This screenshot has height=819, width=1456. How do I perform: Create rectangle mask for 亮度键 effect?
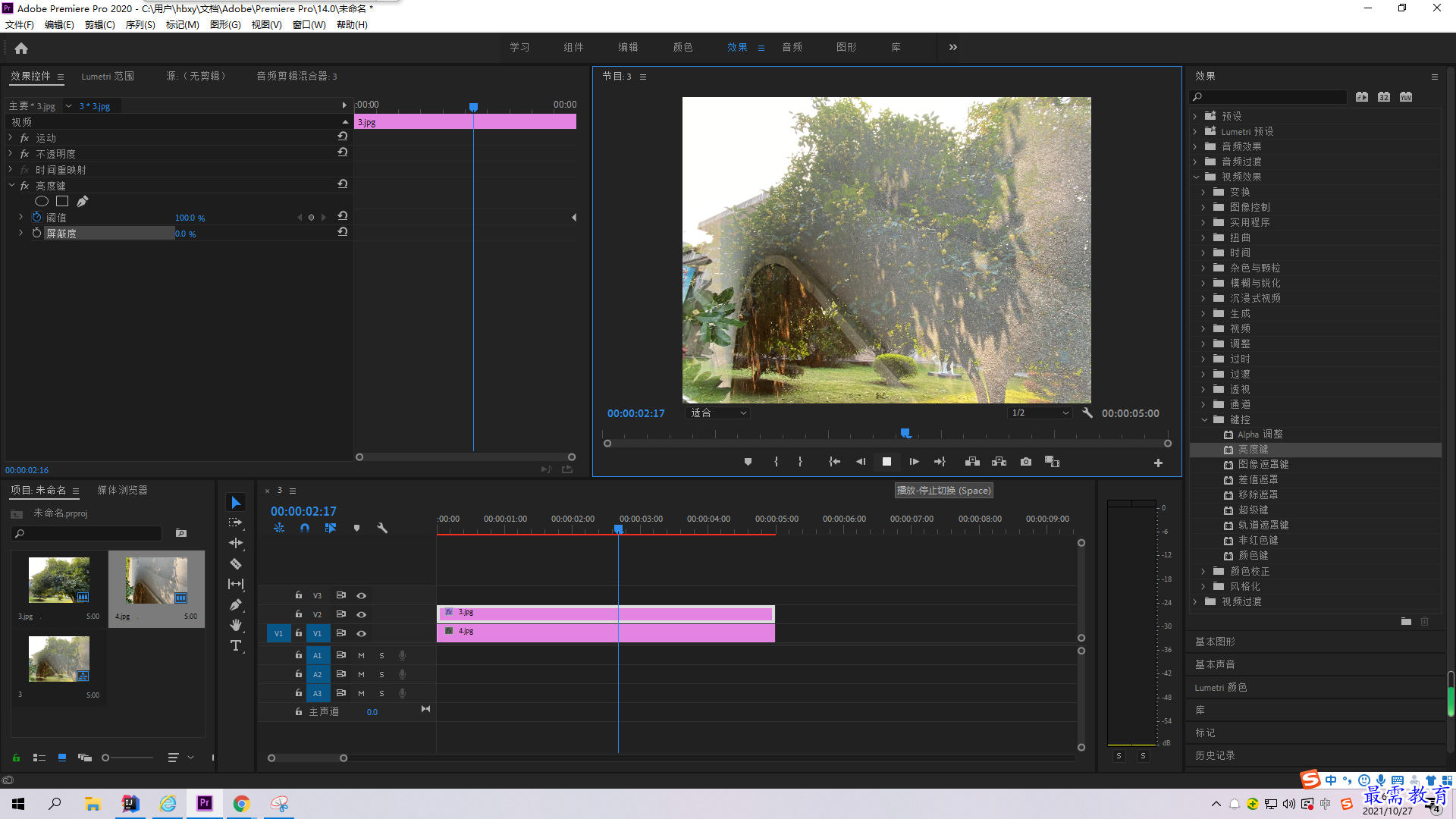click(x=62, y=201)
